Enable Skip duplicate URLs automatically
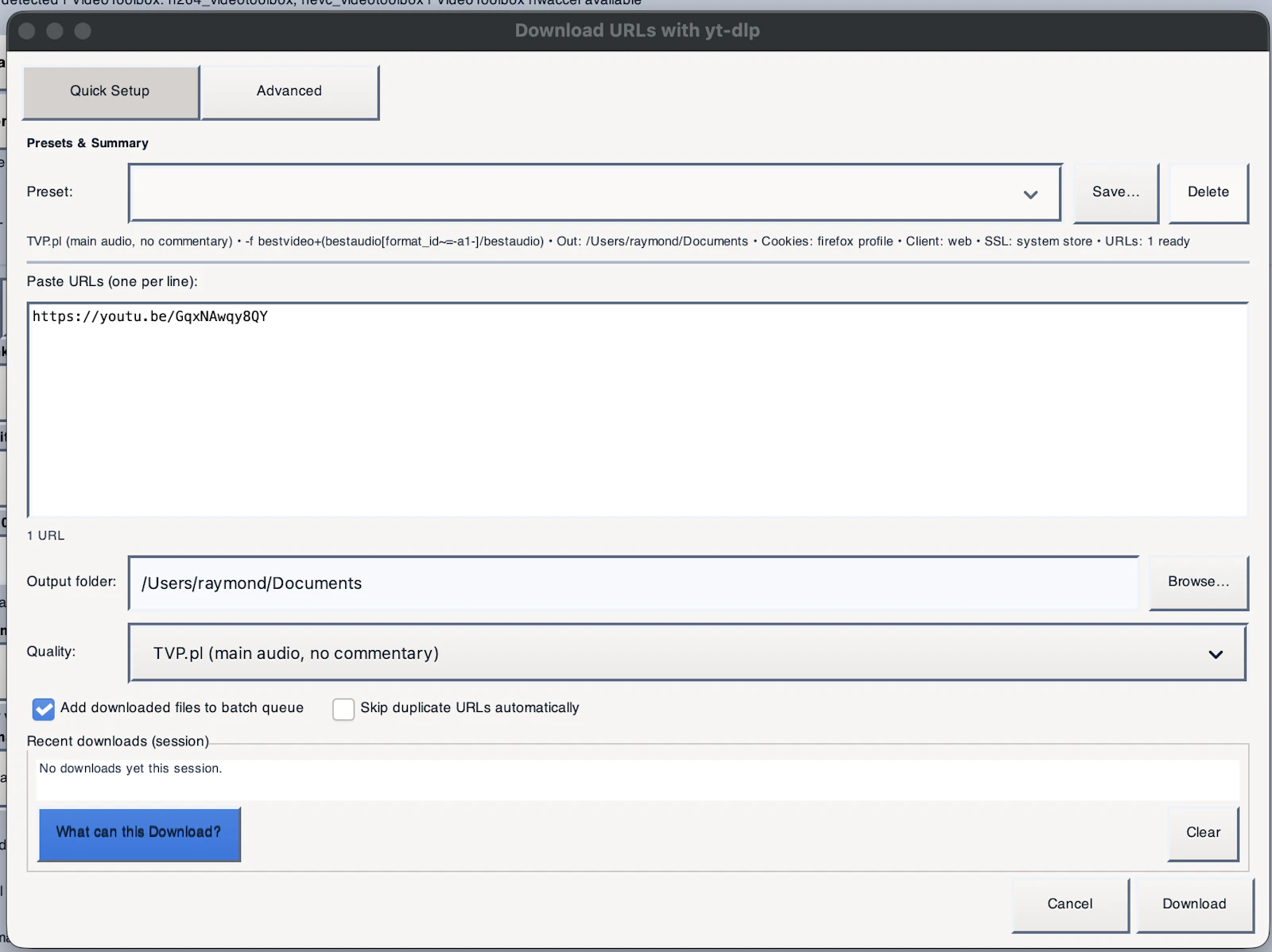This screenshot has width=1272, height=952. [343, 709]
